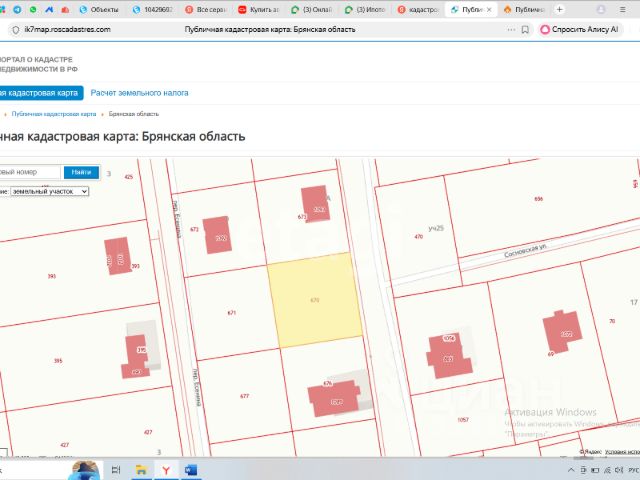The width and height of the screenshot is (640, 480).
Task: Open the pinned Telegram tab
Action: click(17, 9)
